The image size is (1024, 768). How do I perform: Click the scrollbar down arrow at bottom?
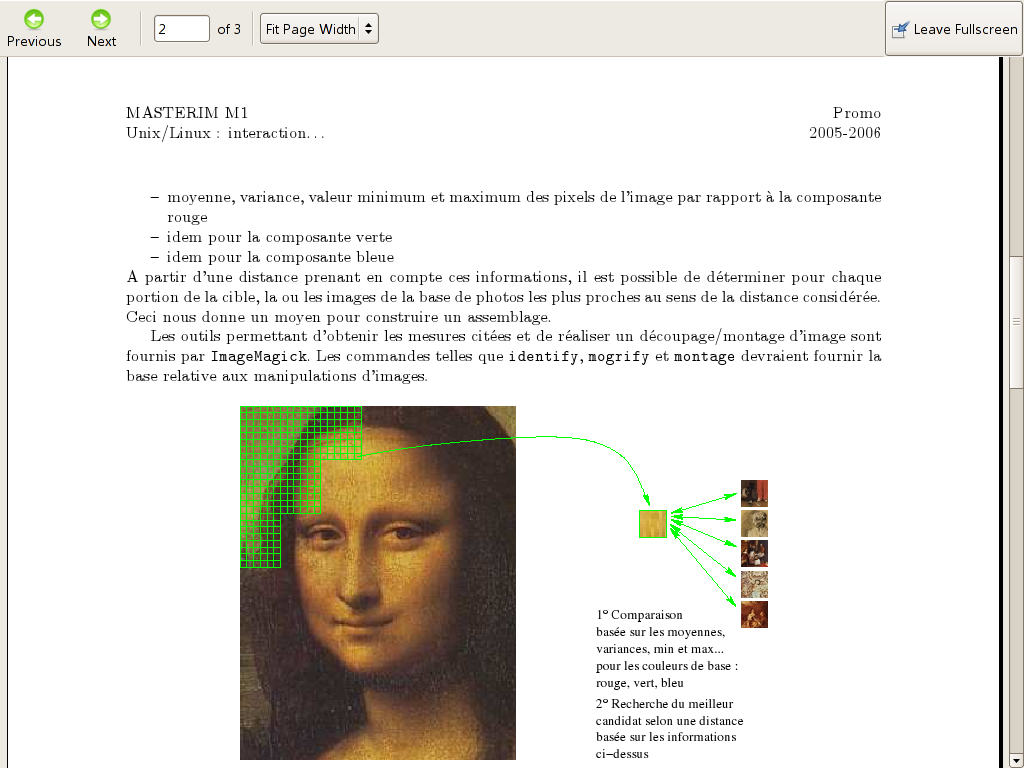pos(1016,760)
